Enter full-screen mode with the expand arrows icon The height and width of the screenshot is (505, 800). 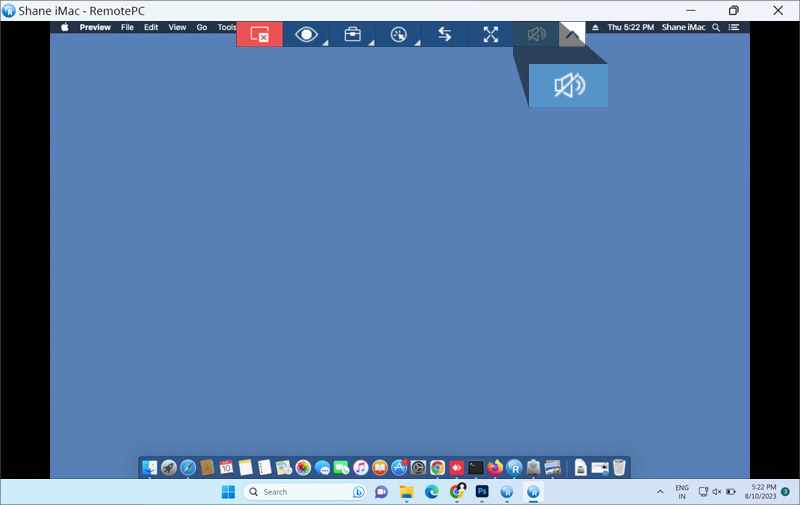pos(490,34)
